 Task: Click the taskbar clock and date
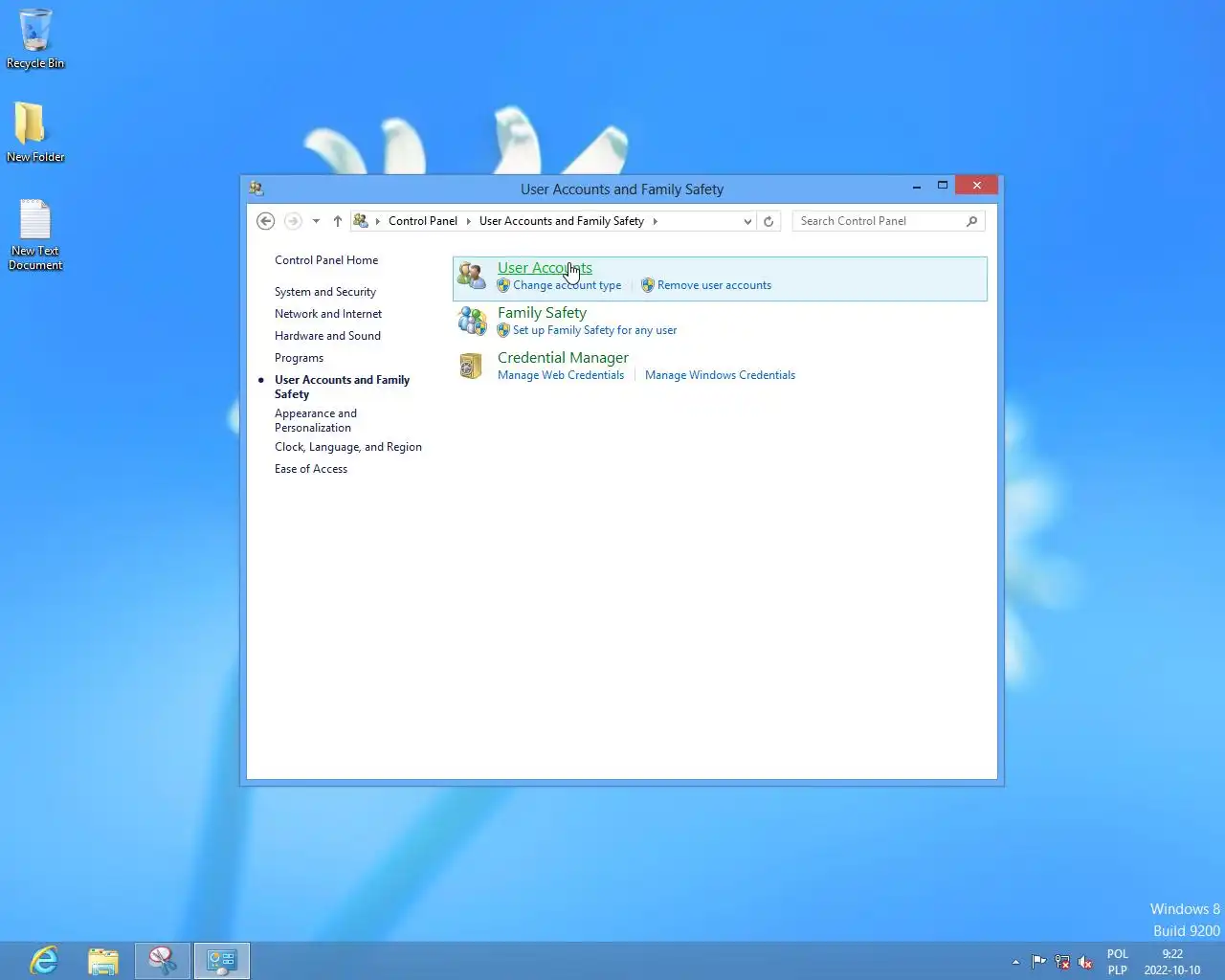1172,962
